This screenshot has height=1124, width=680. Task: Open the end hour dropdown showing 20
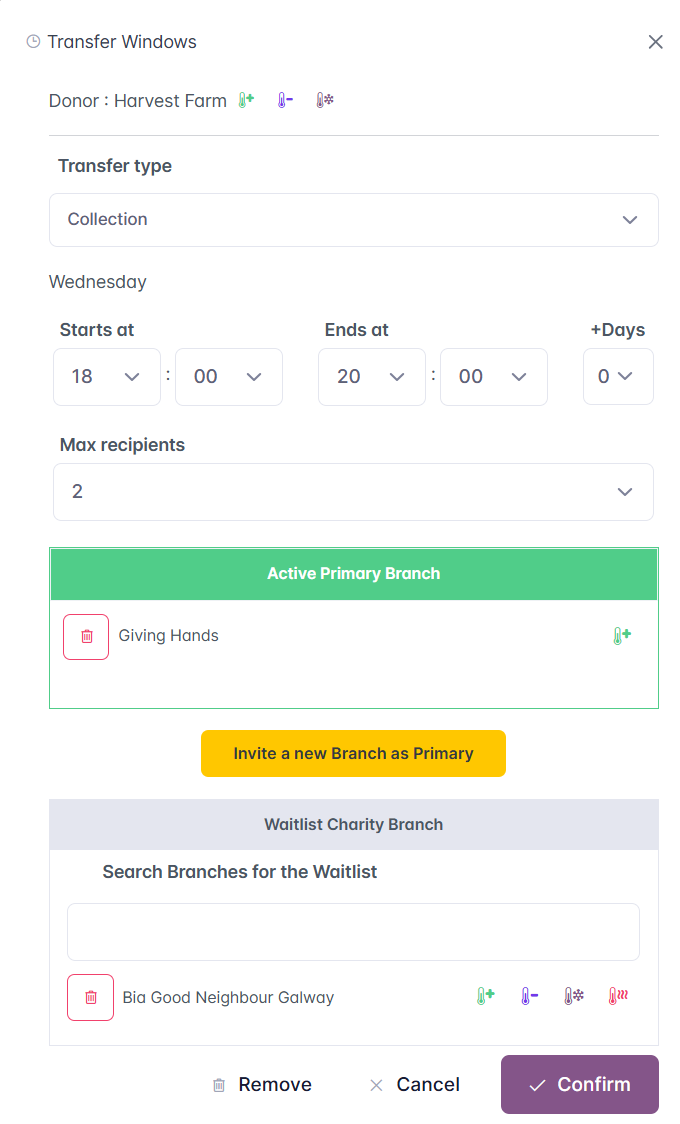coord(371,377)
